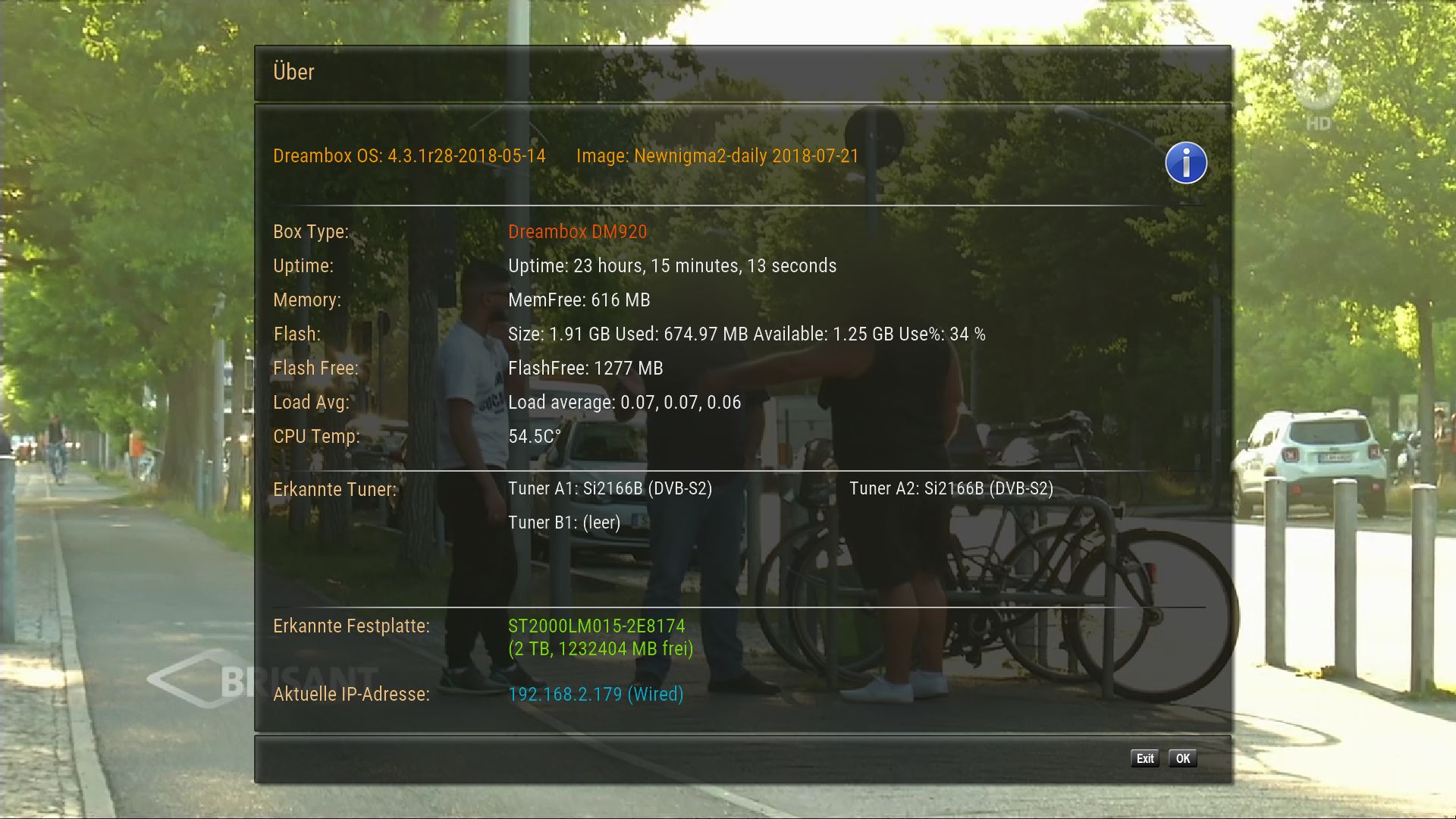This screenshot has width=1456, height=819.
Task: Click Tuner A1 Si2166B entry
Action: coord(610,488)
